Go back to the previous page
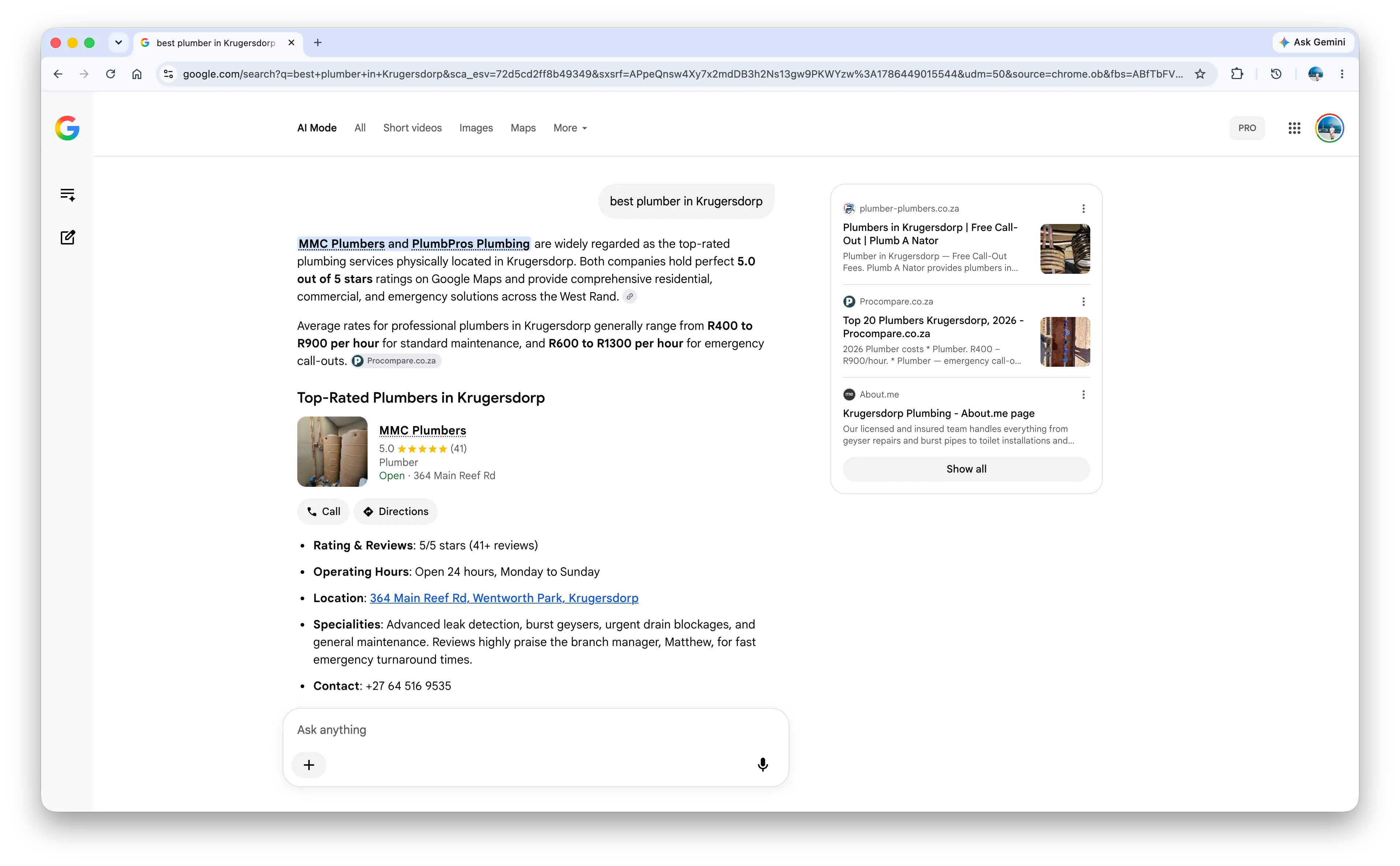1400x866 pixels. 58,74
